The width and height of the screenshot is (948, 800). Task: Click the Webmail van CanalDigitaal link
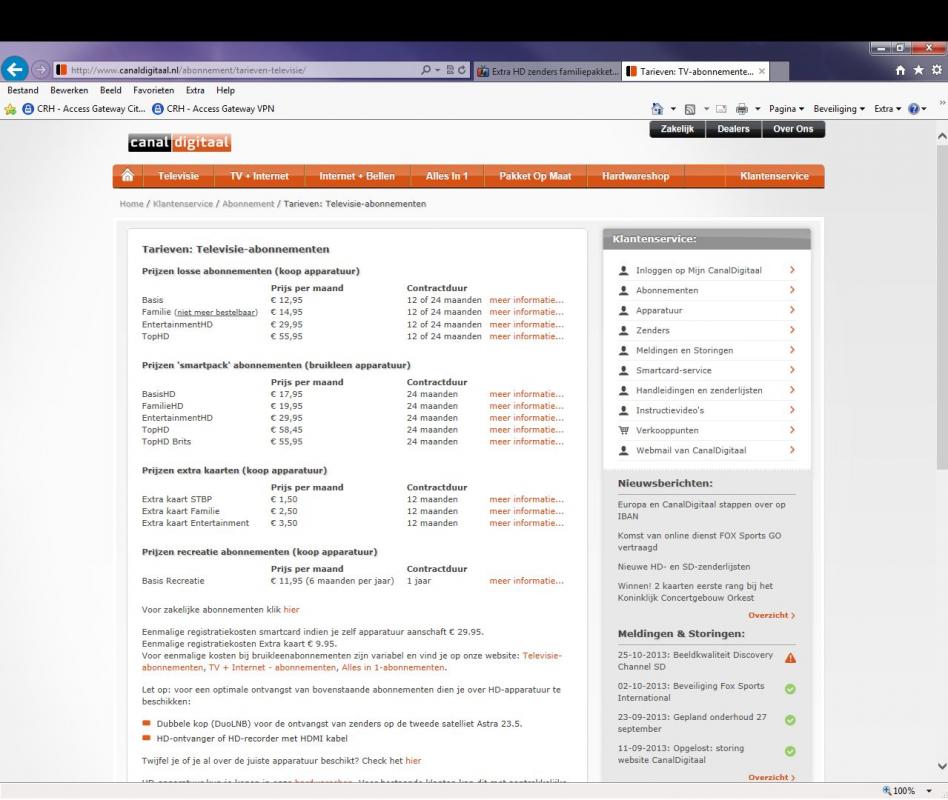(691, 450)
